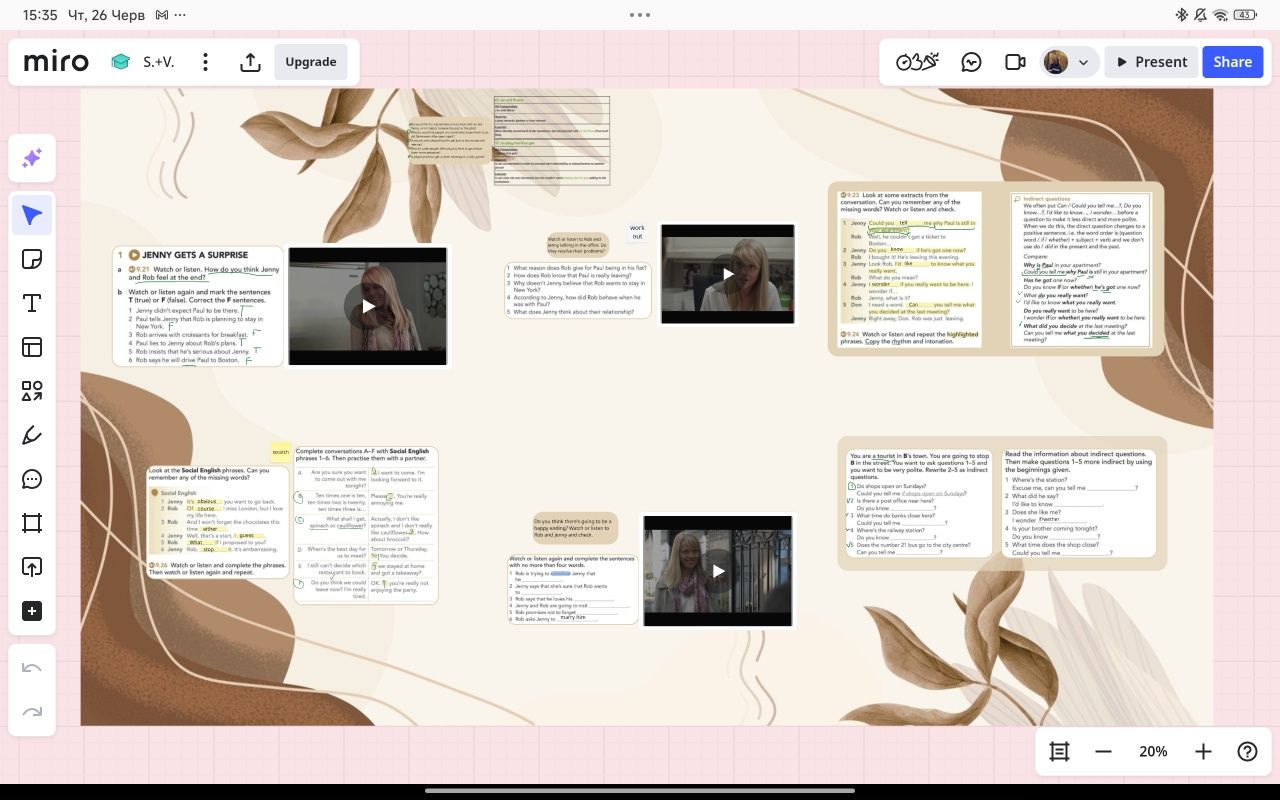This screenshot has width=1280, height=800.
Task: Play the video beside 'work out' note
Action: coord(727,274)
